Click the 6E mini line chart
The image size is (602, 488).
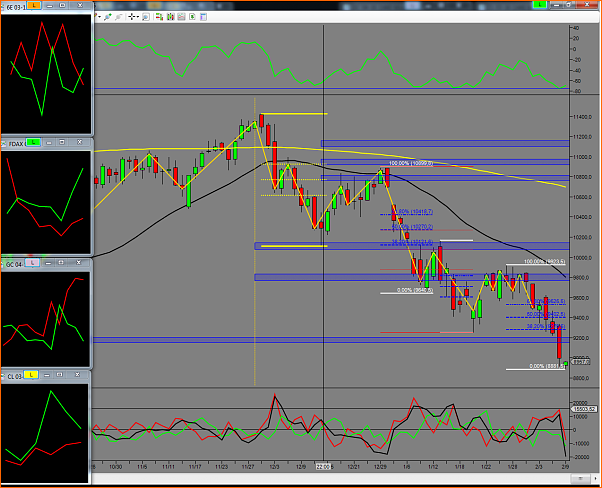pos(46,74)
